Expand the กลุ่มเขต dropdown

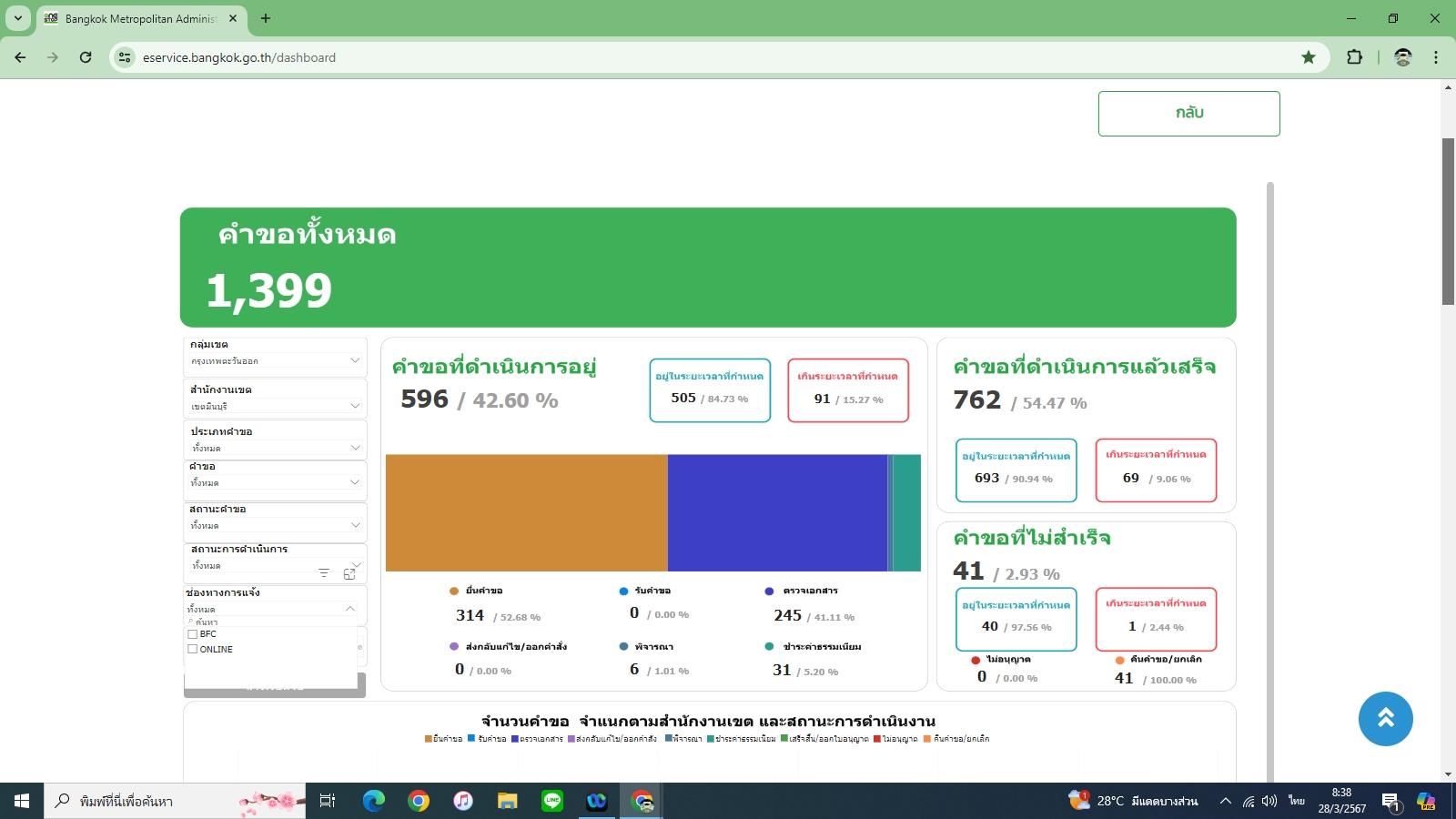[355, 360]
